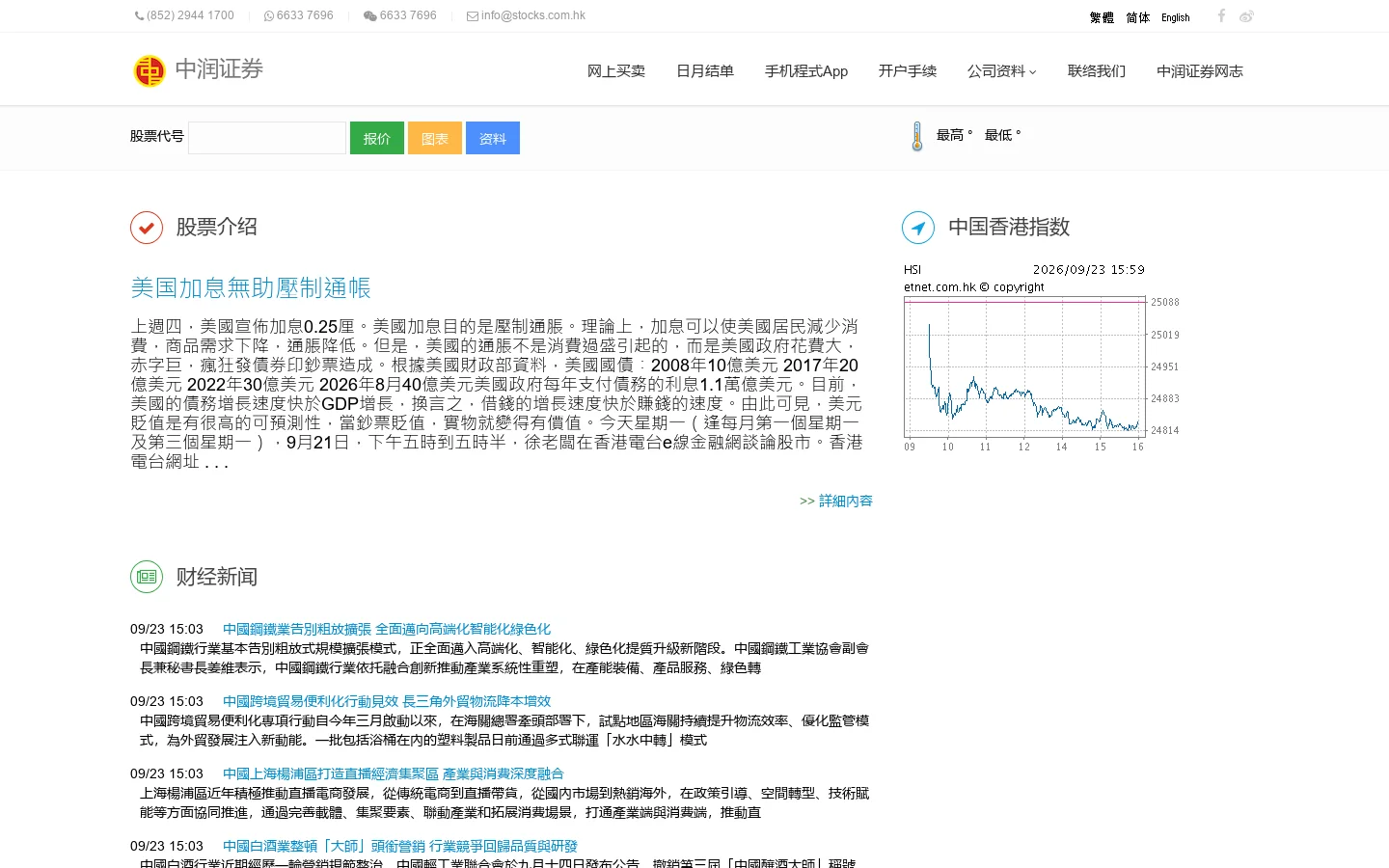Open the article 美国加息無助壓制通帳
1389x868 pixels.
(251, 288)
